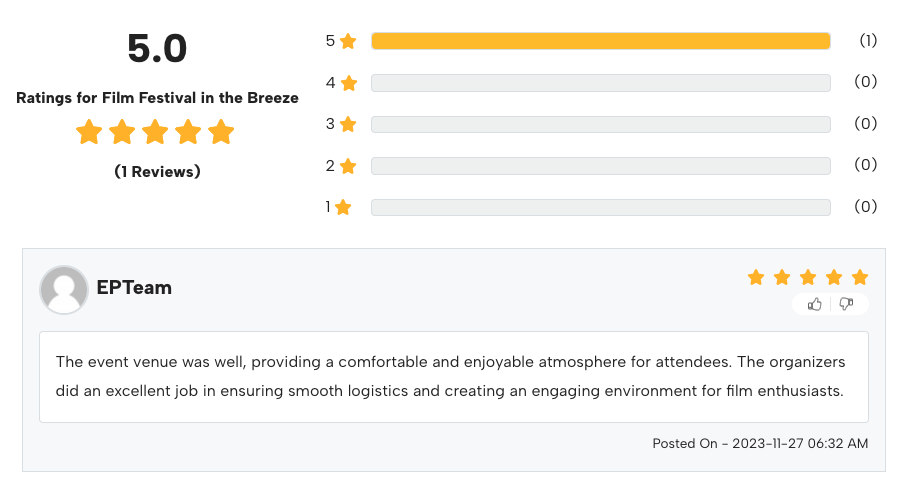Click the "(1 Reviews)" count text
The image size is (897, 504).
(157, 172)
